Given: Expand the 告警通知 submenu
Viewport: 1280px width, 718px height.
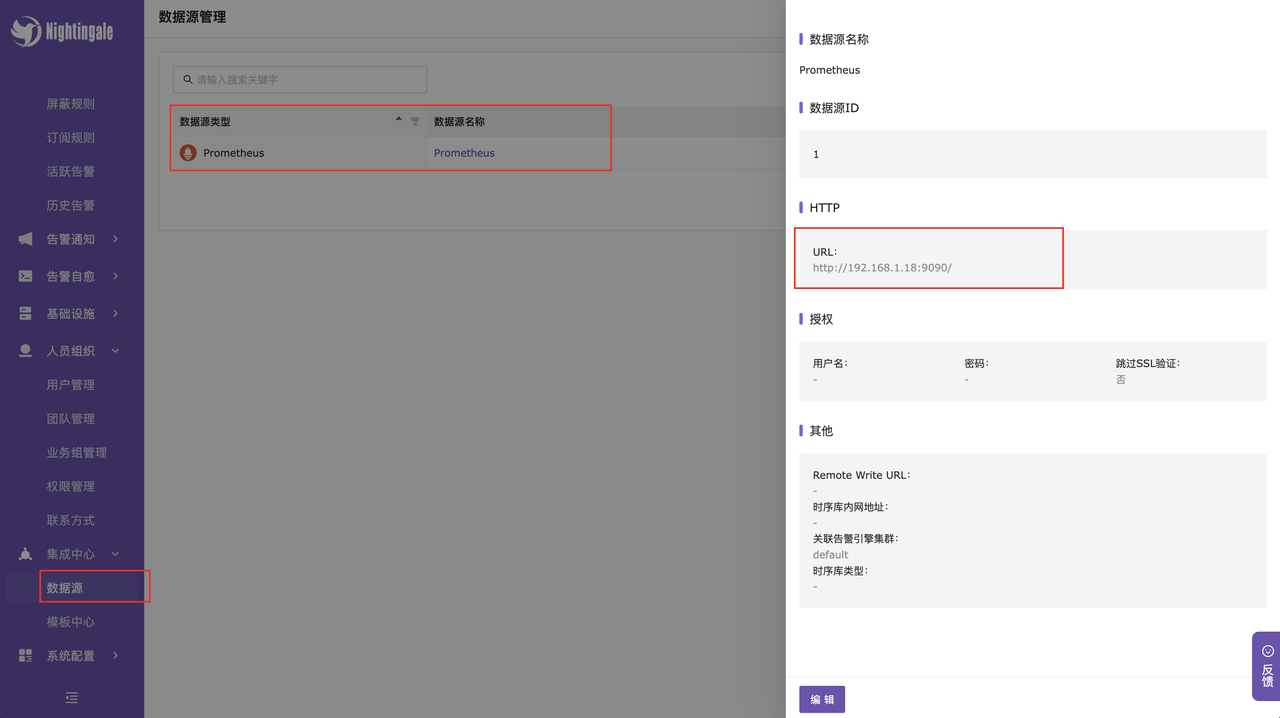Looking at the screenshot, I should [115, 239].
